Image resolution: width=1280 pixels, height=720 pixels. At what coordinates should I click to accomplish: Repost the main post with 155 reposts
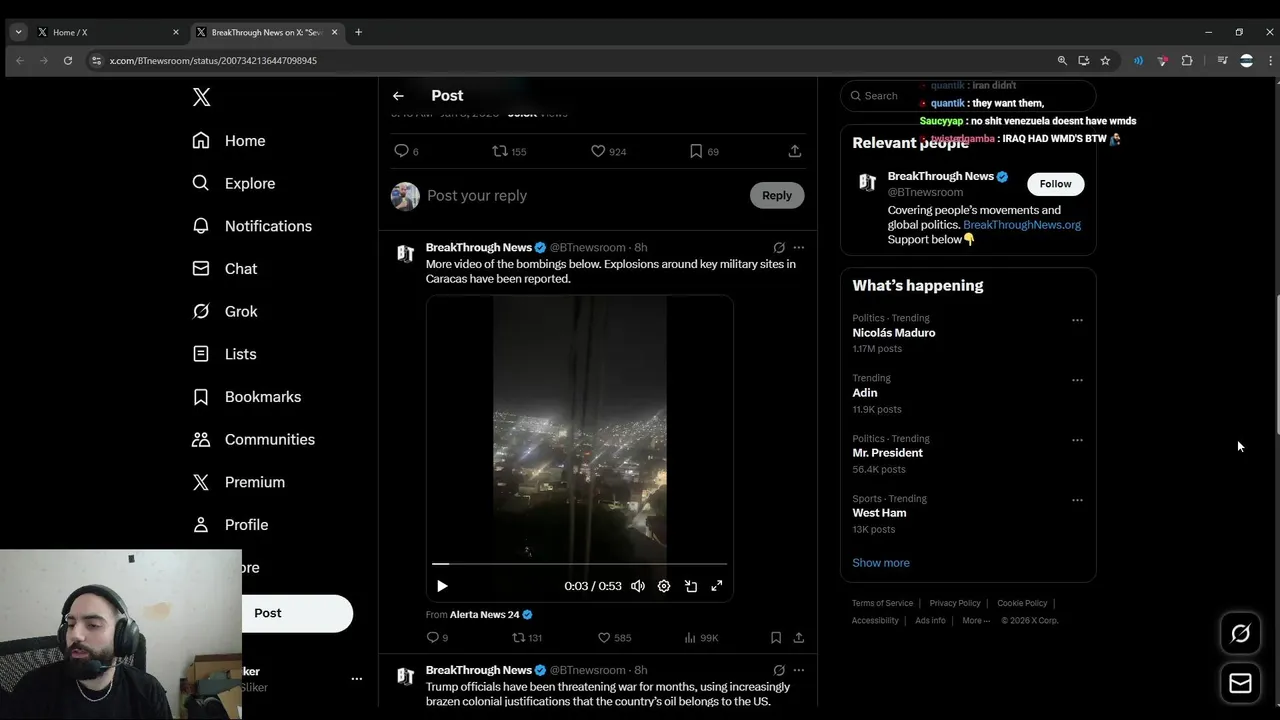click(x=509, y=151)
